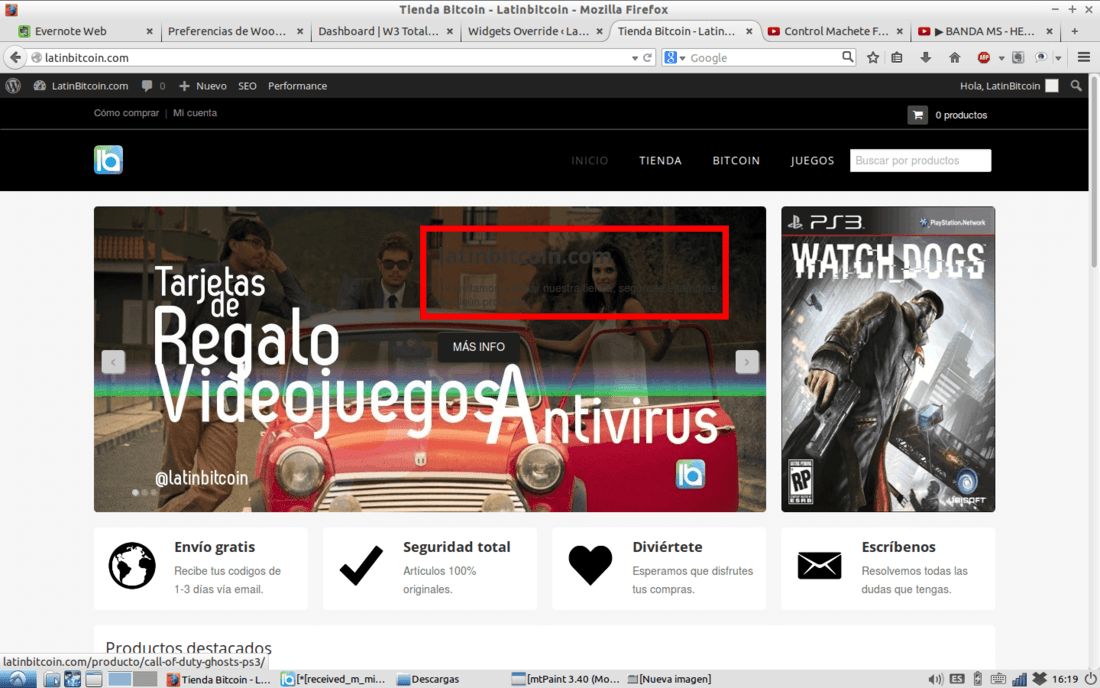Click the power button in taskbar
Viewport: 1100px width, 688px height.
pyautogui.click(x=1090, y=679)
